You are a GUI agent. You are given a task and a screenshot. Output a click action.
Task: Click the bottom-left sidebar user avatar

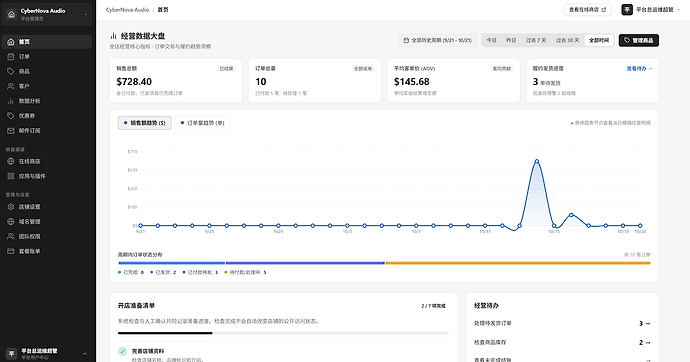(x=11, y=353)
